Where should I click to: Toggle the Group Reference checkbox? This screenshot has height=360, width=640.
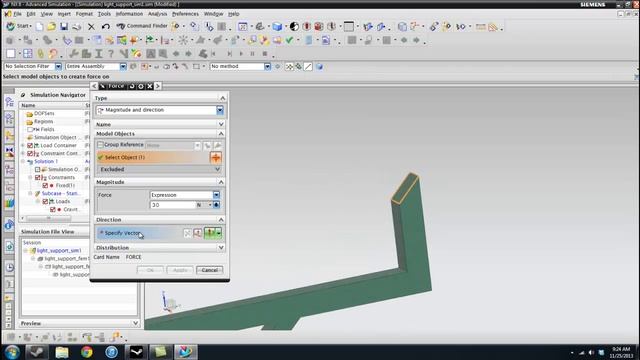pos(100,145)
